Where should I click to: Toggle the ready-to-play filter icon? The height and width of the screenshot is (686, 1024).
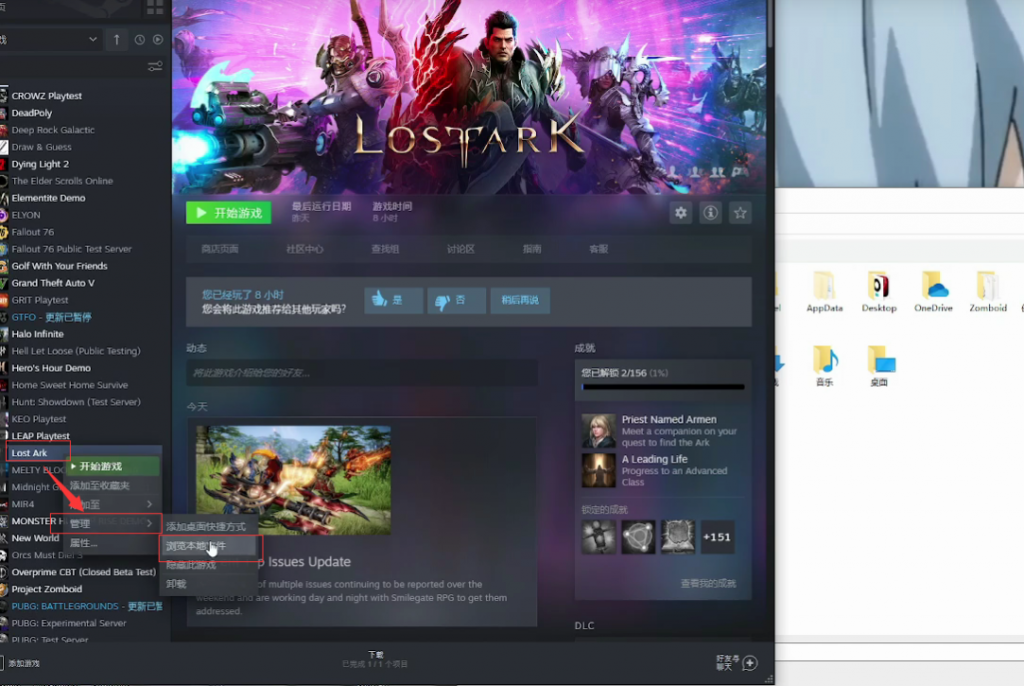(158, 40)
